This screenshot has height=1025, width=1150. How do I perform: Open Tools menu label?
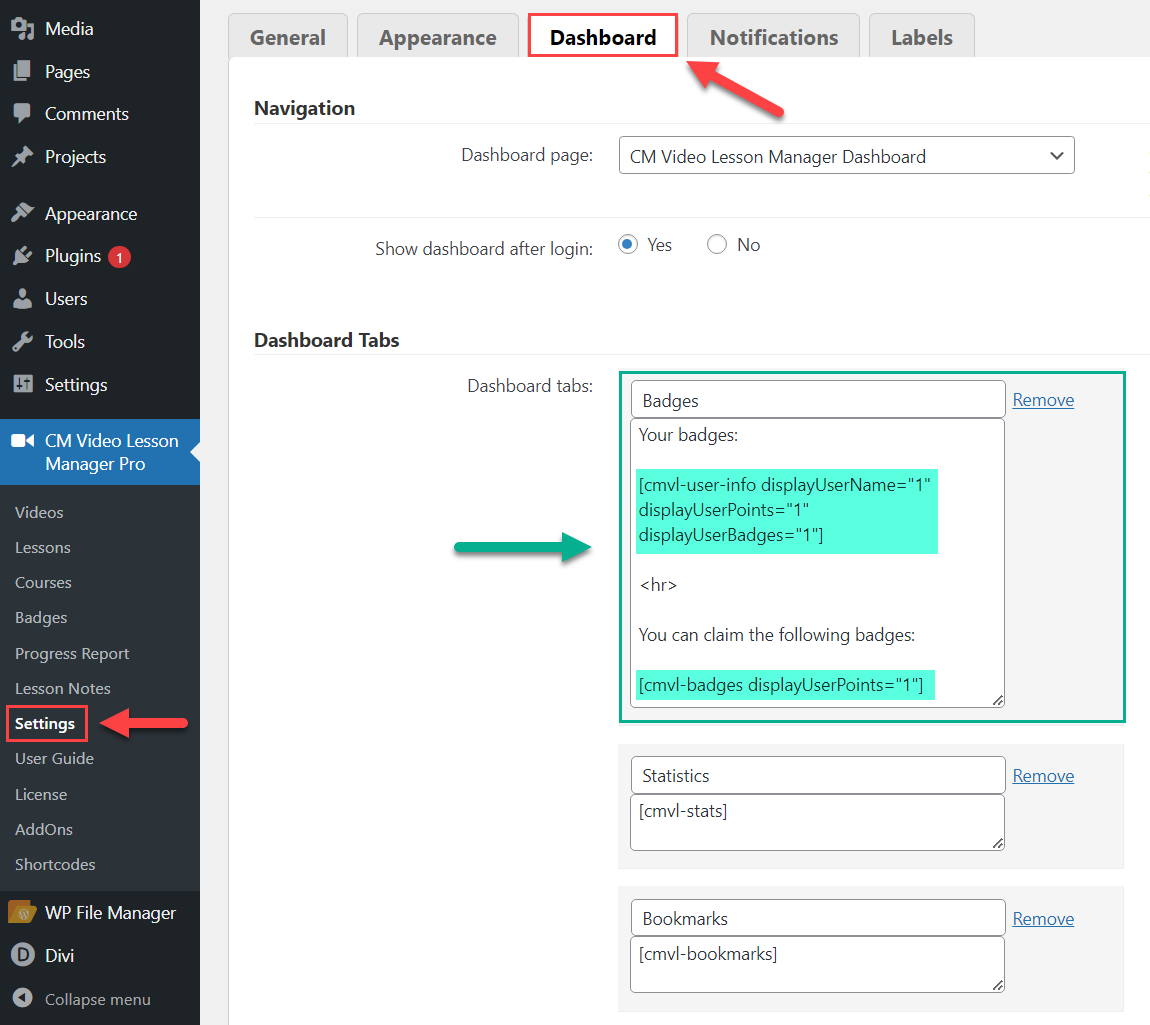(65, 342)
